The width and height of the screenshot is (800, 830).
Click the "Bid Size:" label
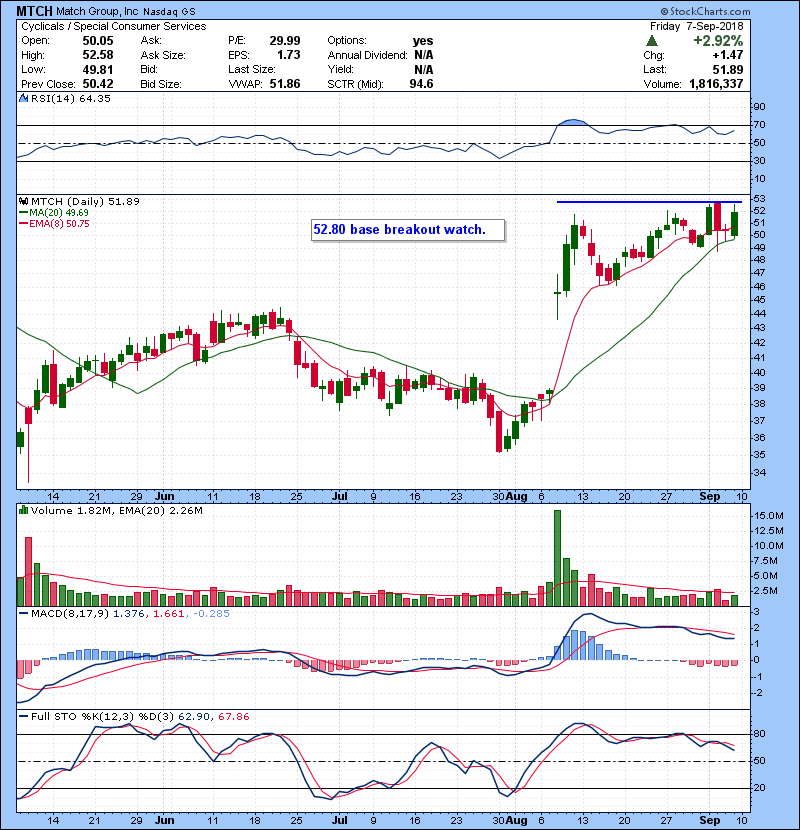point(161,84)
